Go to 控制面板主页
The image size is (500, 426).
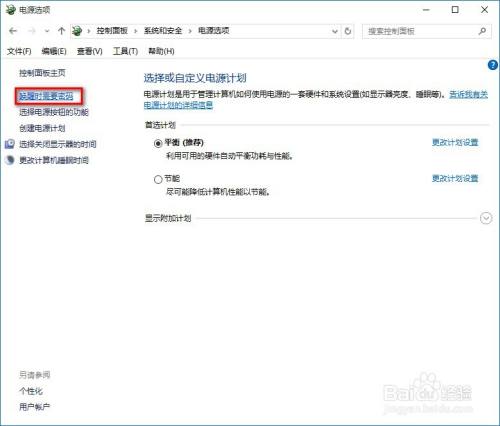click(x=42, y=73)
